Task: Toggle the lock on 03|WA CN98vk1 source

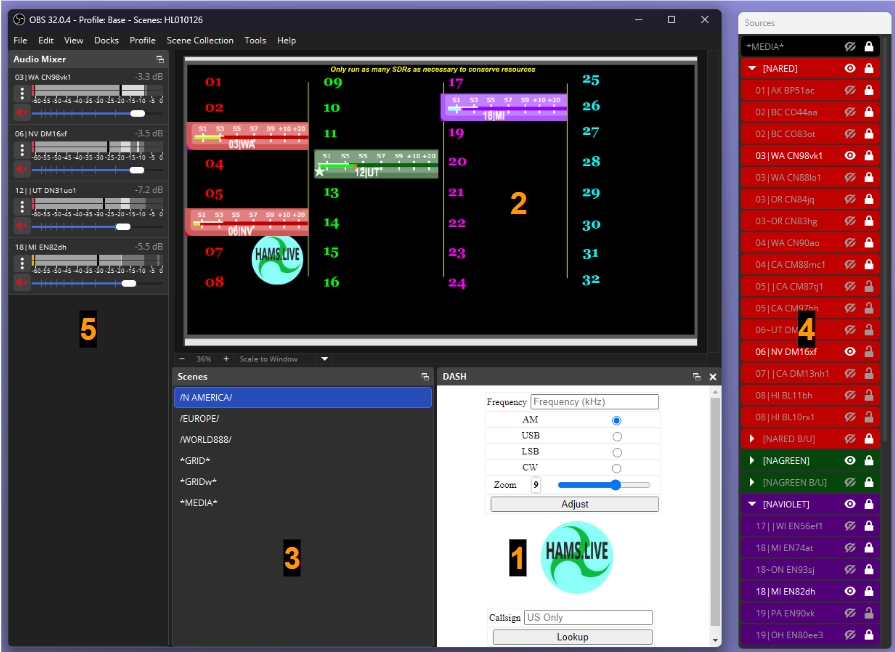Action: click(868, 156)
